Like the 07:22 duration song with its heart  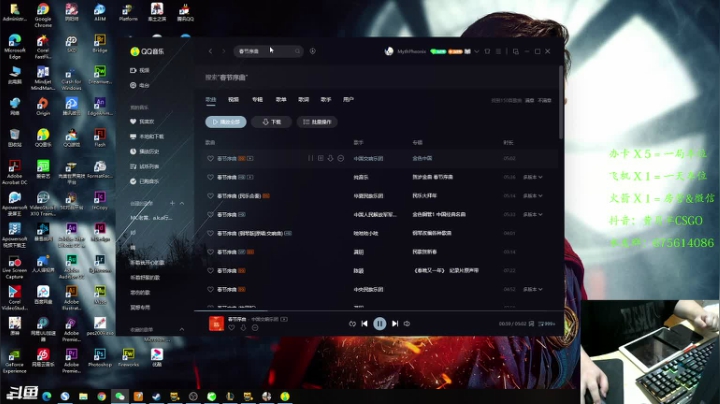(x=210, y=271)
